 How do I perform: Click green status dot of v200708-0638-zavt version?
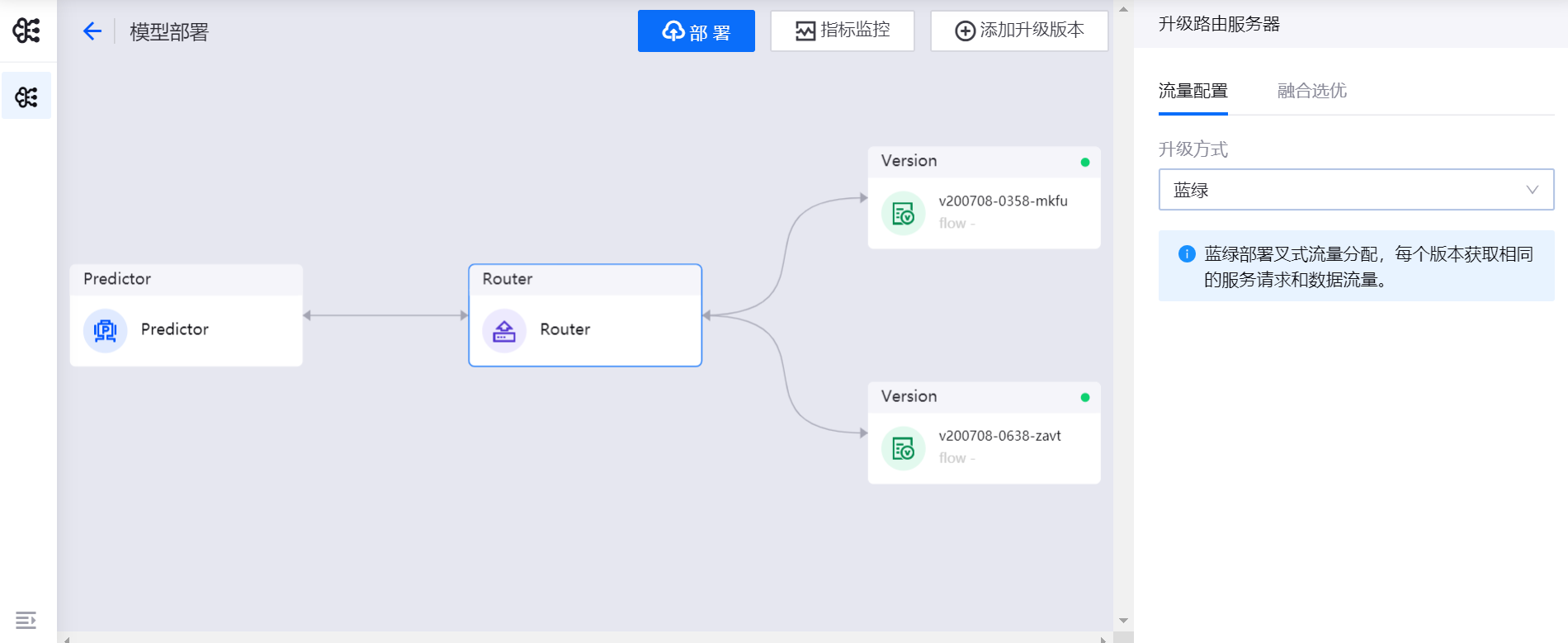[x=1085, y=398]
